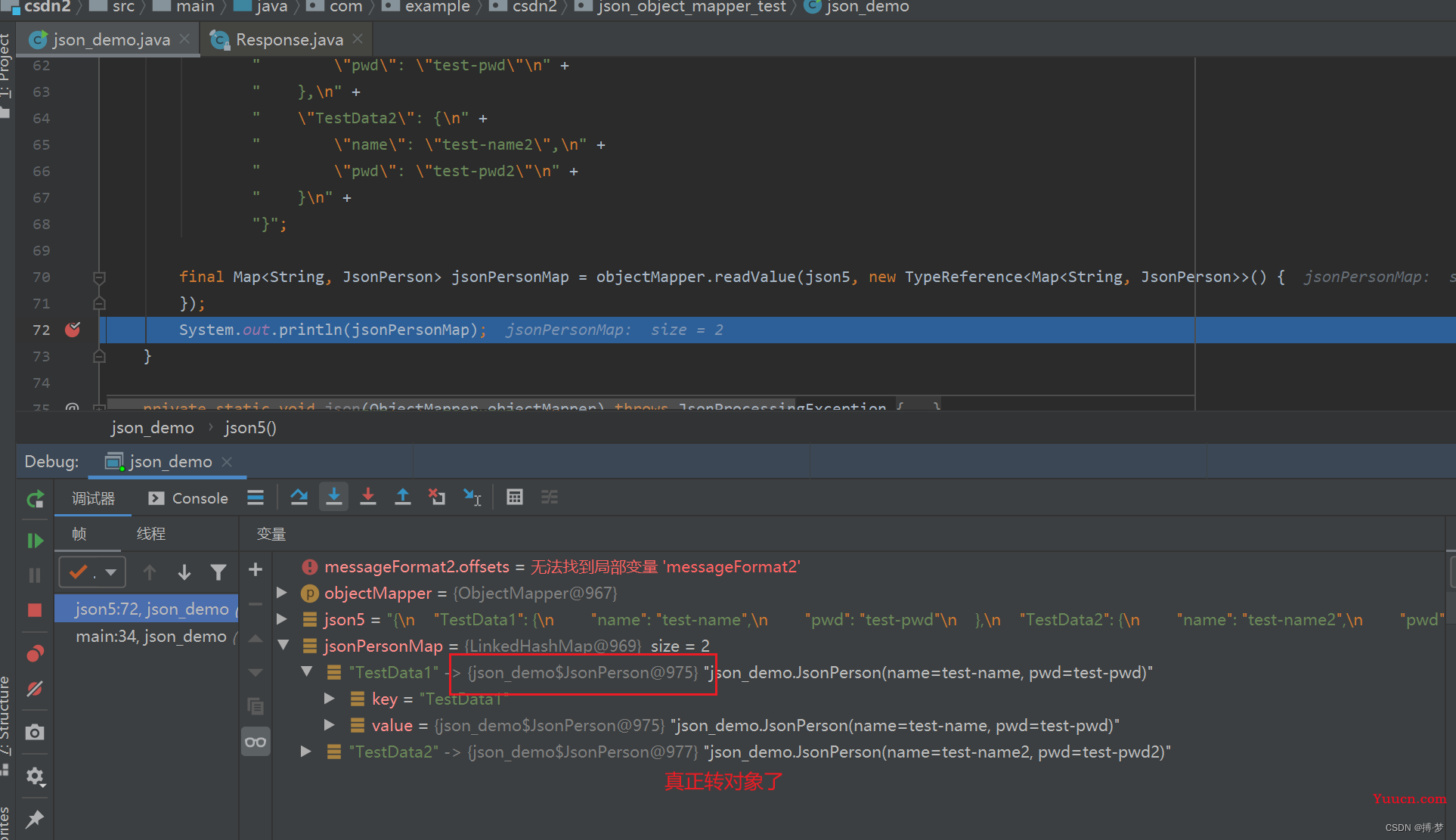Open Evaluate Expression calculator
Image resolution: width=1456 pixels, height=840 pixels.
click(515, 497)
